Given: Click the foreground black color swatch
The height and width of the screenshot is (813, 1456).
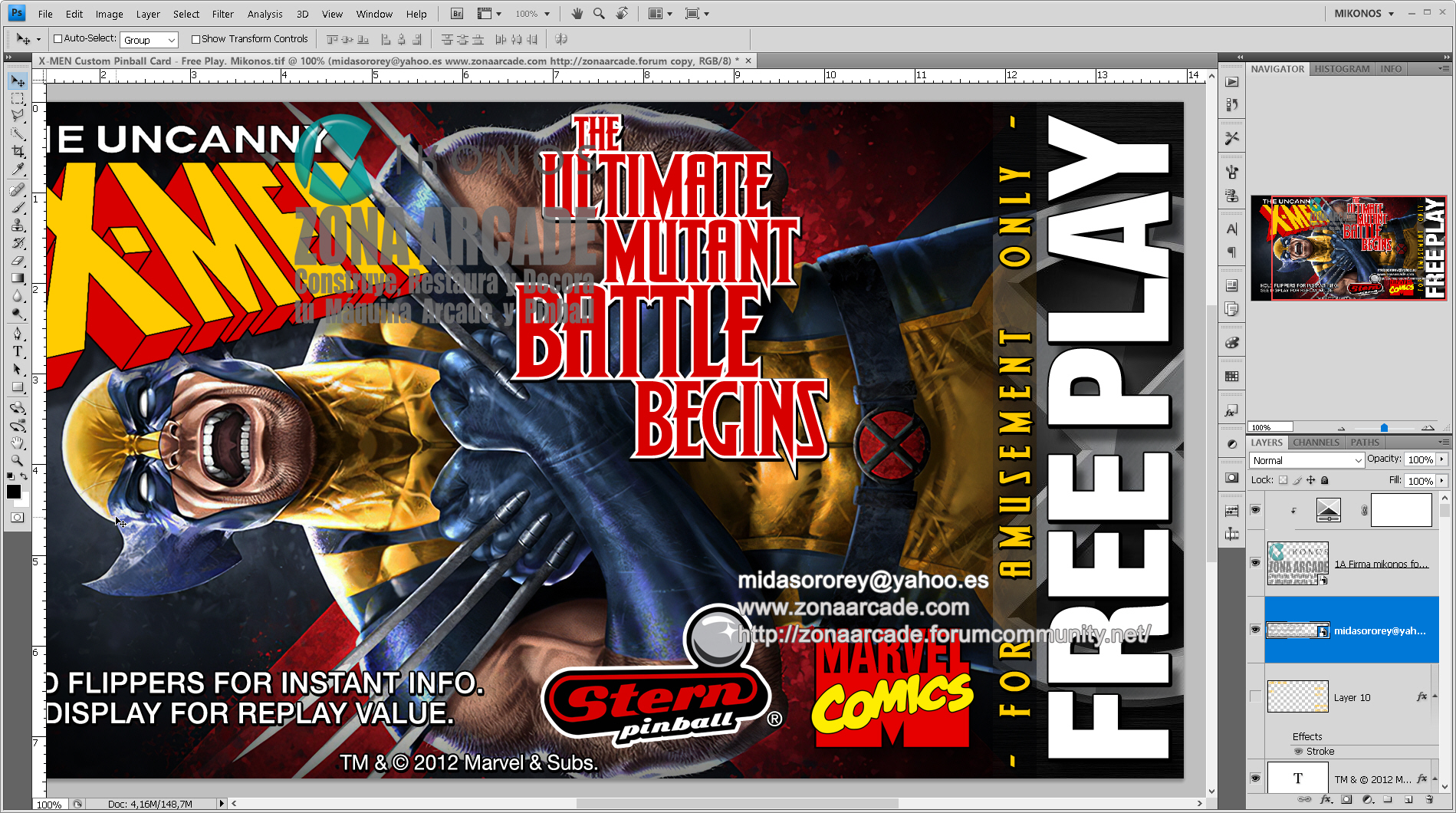Looking at the screenshot, I should [14, 492].
